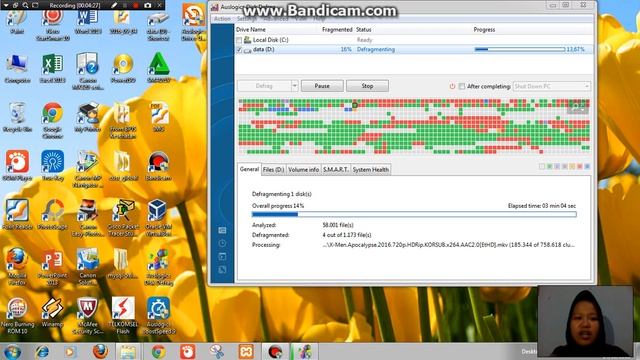Viewport: 640px width, 360px height.
Task: Select the GOM Player desktop shortcut
Action: [17, 165]
